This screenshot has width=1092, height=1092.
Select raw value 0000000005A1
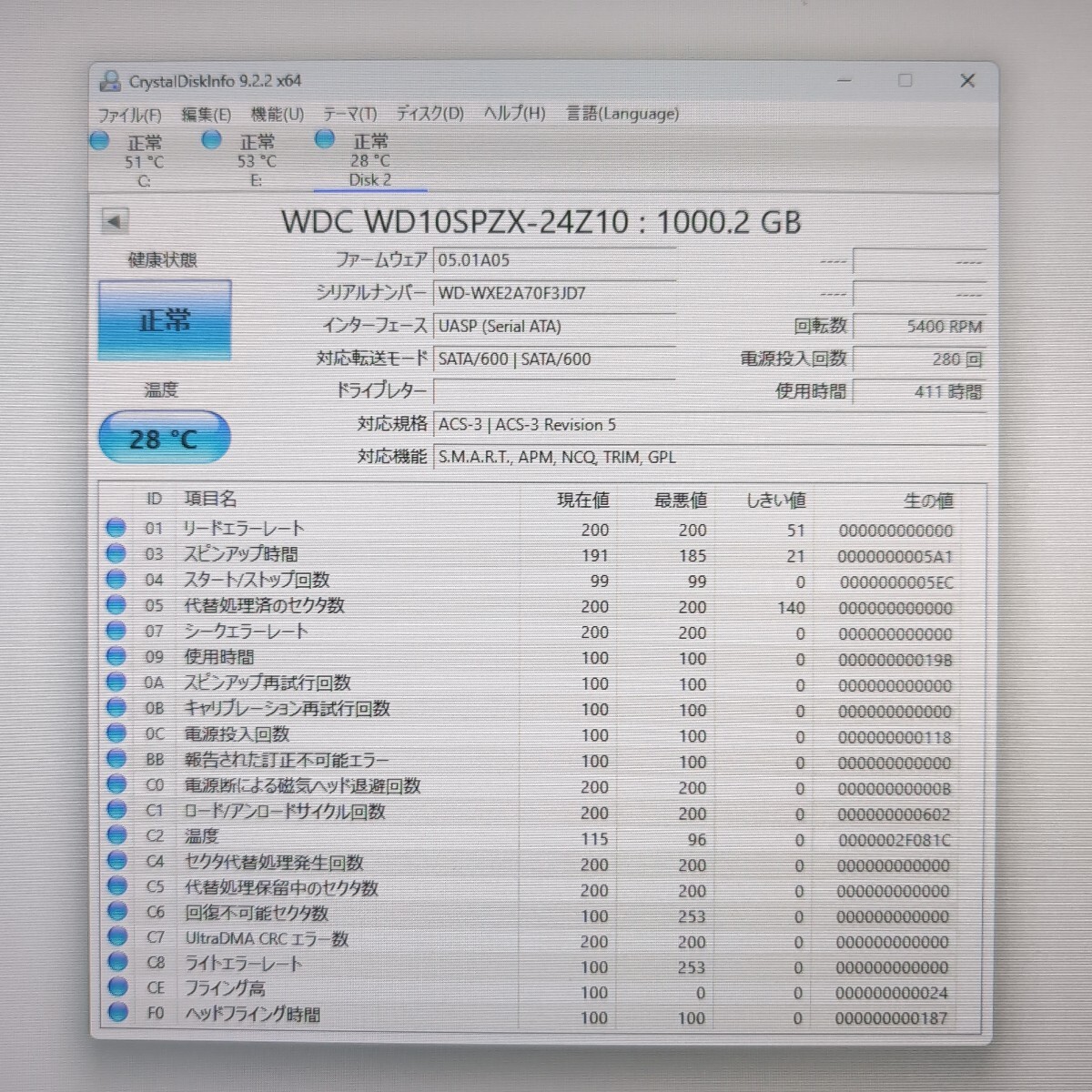(x=895, y=556)
